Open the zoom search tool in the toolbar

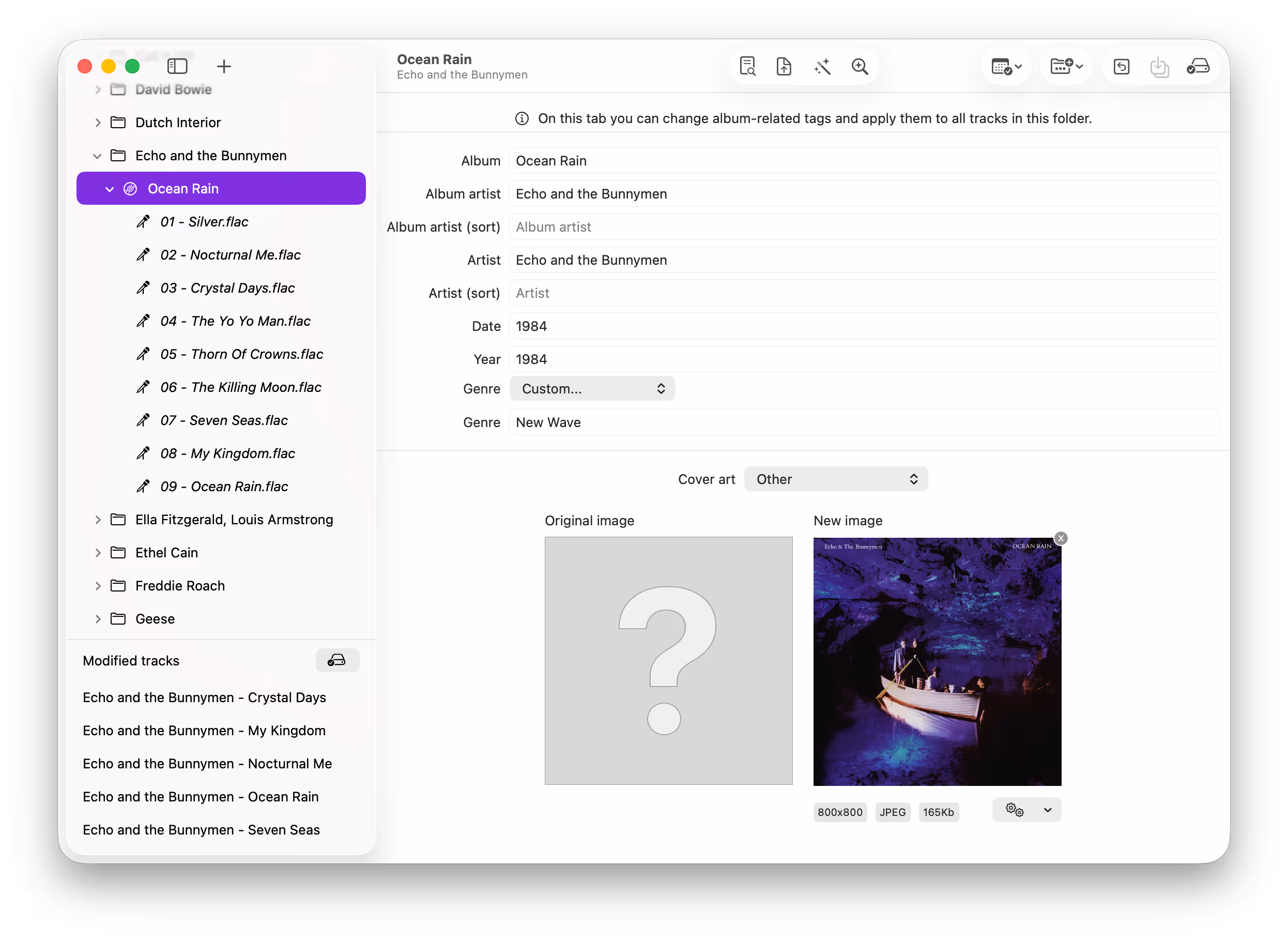pyautogui.click(x=860, y=67)
